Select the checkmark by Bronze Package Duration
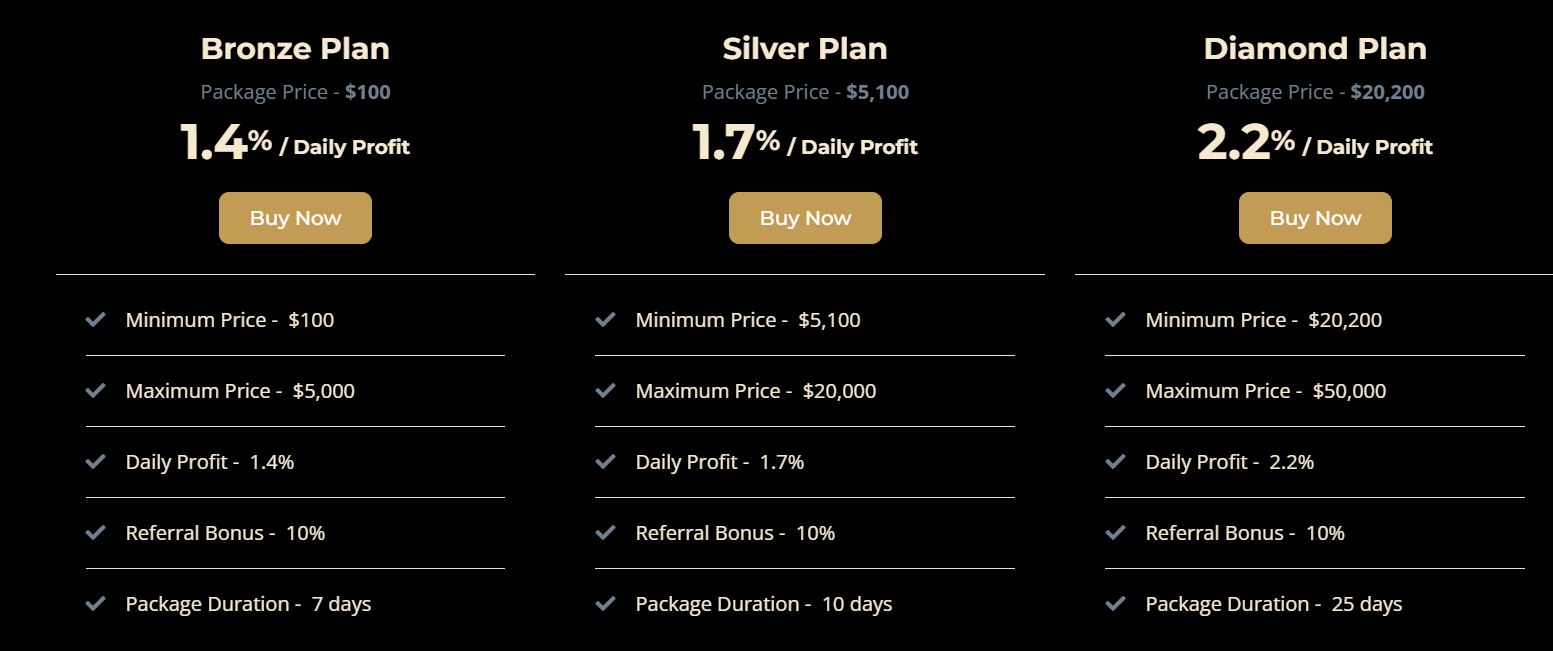 pyautogui.click(x=96, y=604)
